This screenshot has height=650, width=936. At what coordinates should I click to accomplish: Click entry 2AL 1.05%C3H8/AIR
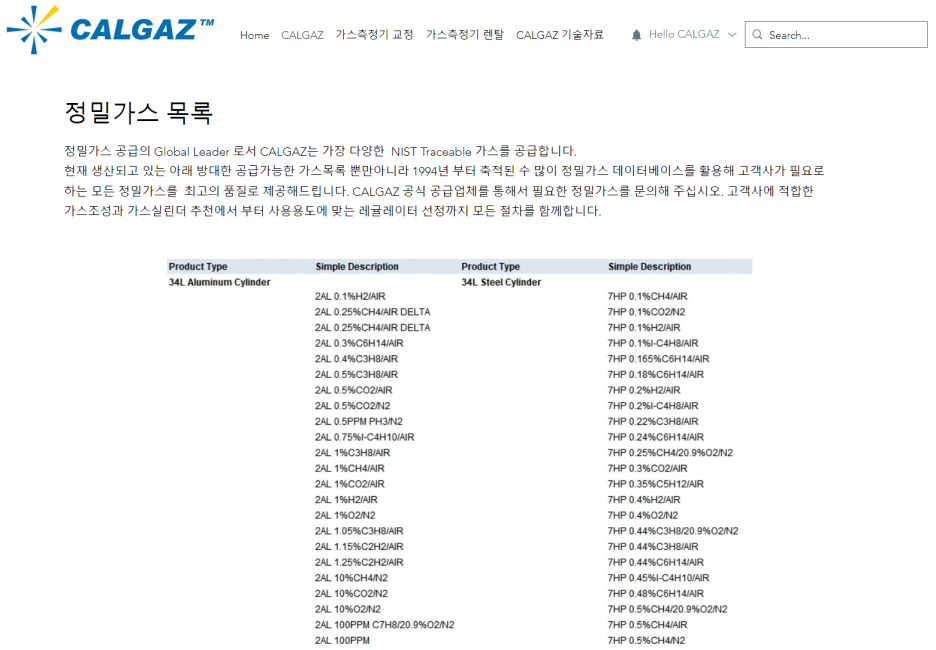point(359,531)
